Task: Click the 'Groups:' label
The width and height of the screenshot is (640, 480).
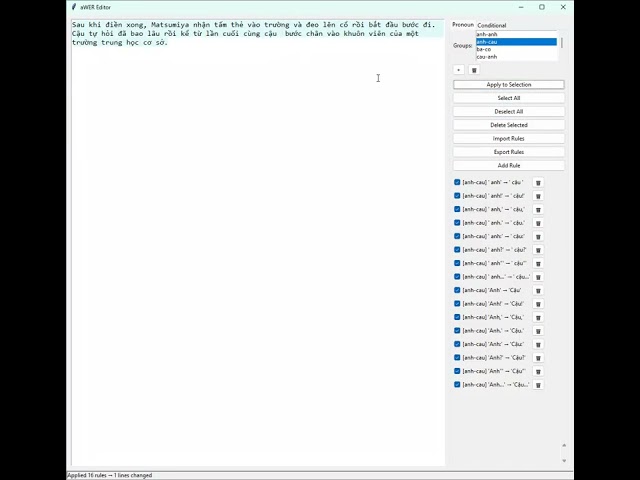Action: point(462,46)
